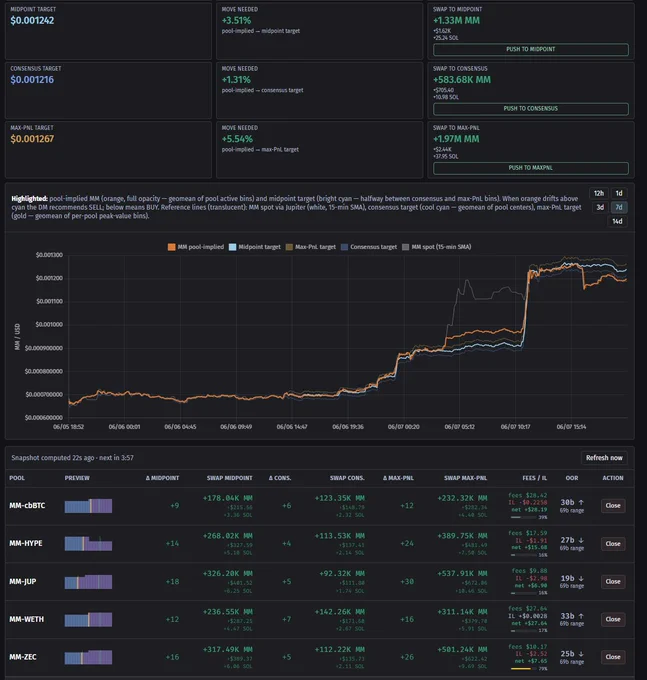Click the POOL column header
This screenshot has height=680, width=647.
point(17,478)
